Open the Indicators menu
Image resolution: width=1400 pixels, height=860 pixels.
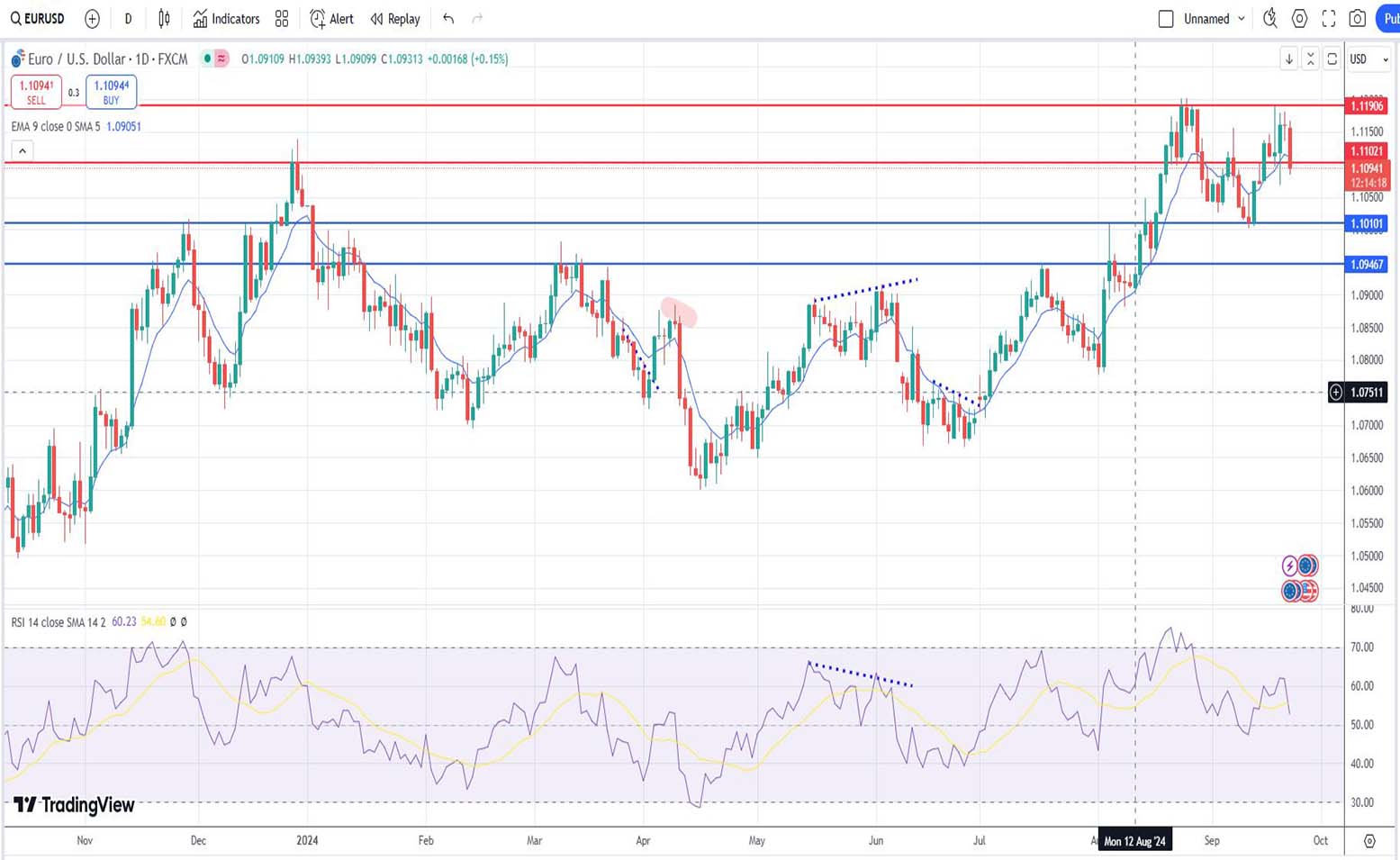pos(226,19)
